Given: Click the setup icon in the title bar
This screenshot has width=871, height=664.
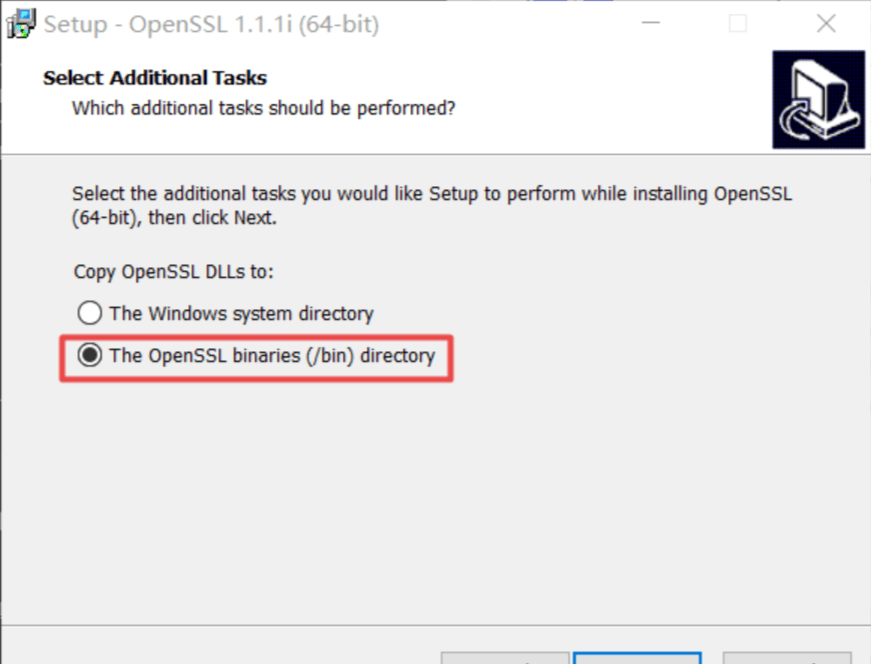Looking at the screenshot, I should (x=19, y=22).
